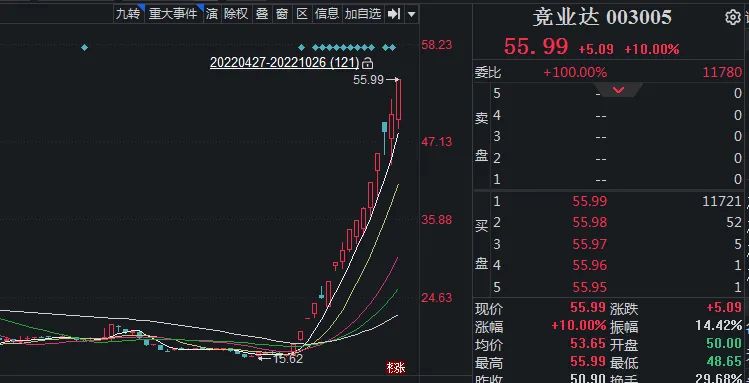Click the 均价 value 53.65
Viewport: 749px width, 383px height.
(588, 344)
